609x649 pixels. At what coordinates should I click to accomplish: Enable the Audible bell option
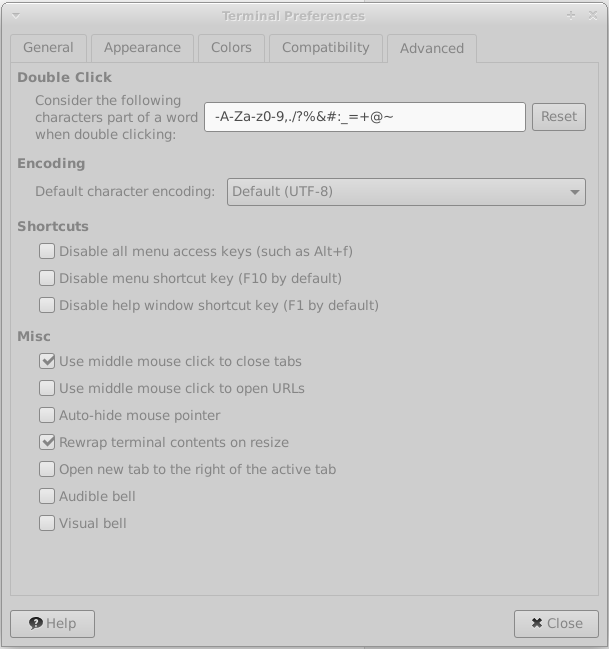tap(47, 496)
